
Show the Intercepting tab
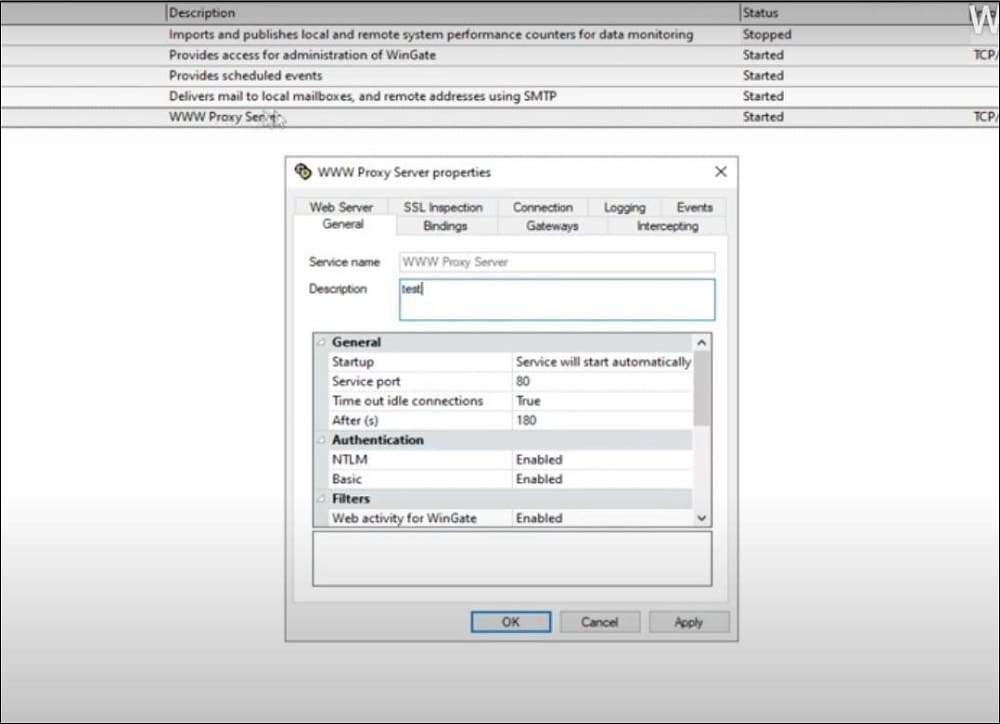(667, 226)
